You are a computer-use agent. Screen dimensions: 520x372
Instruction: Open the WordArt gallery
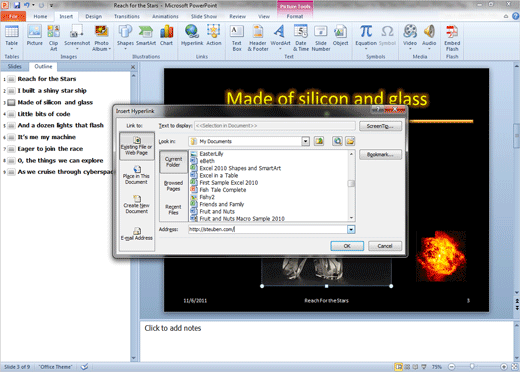(x=280, y=37)
